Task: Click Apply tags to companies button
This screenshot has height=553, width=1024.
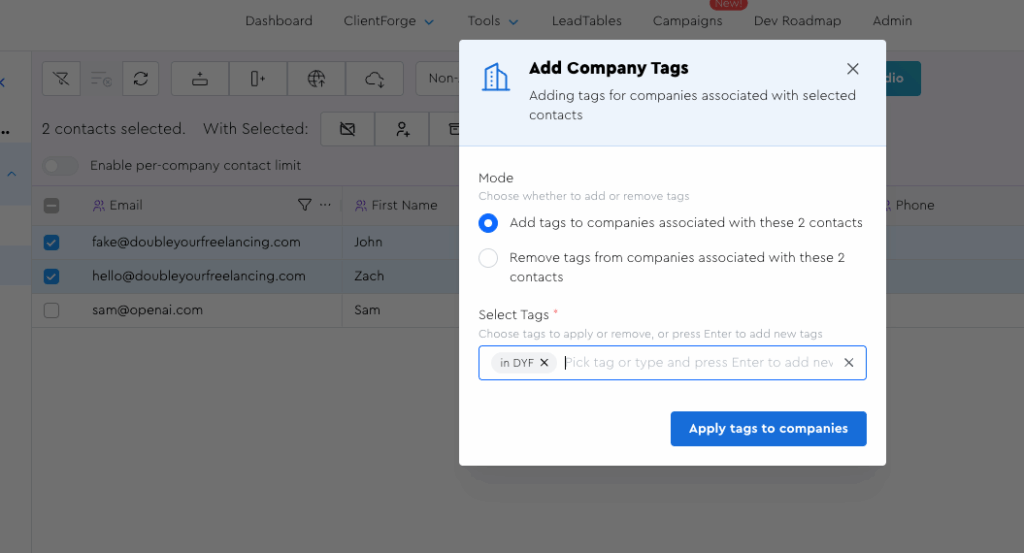Action: [x=768, y=428]
